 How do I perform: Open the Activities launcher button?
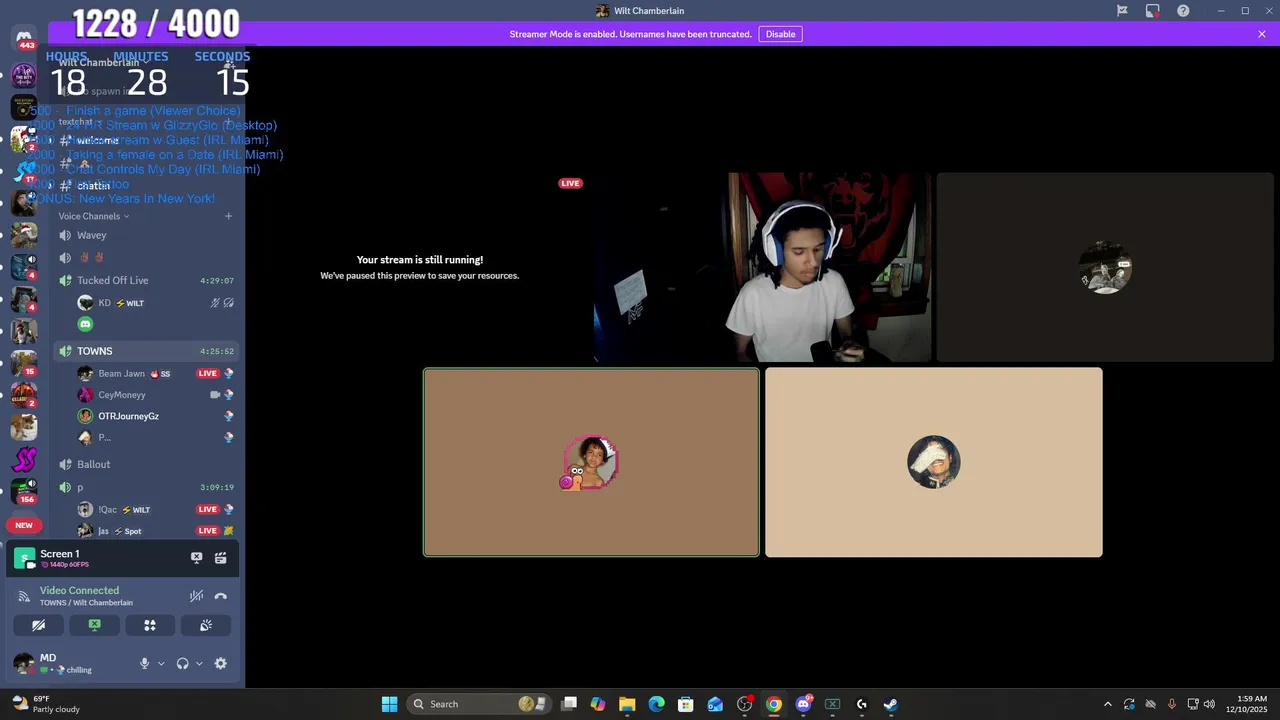pos(150,625)
